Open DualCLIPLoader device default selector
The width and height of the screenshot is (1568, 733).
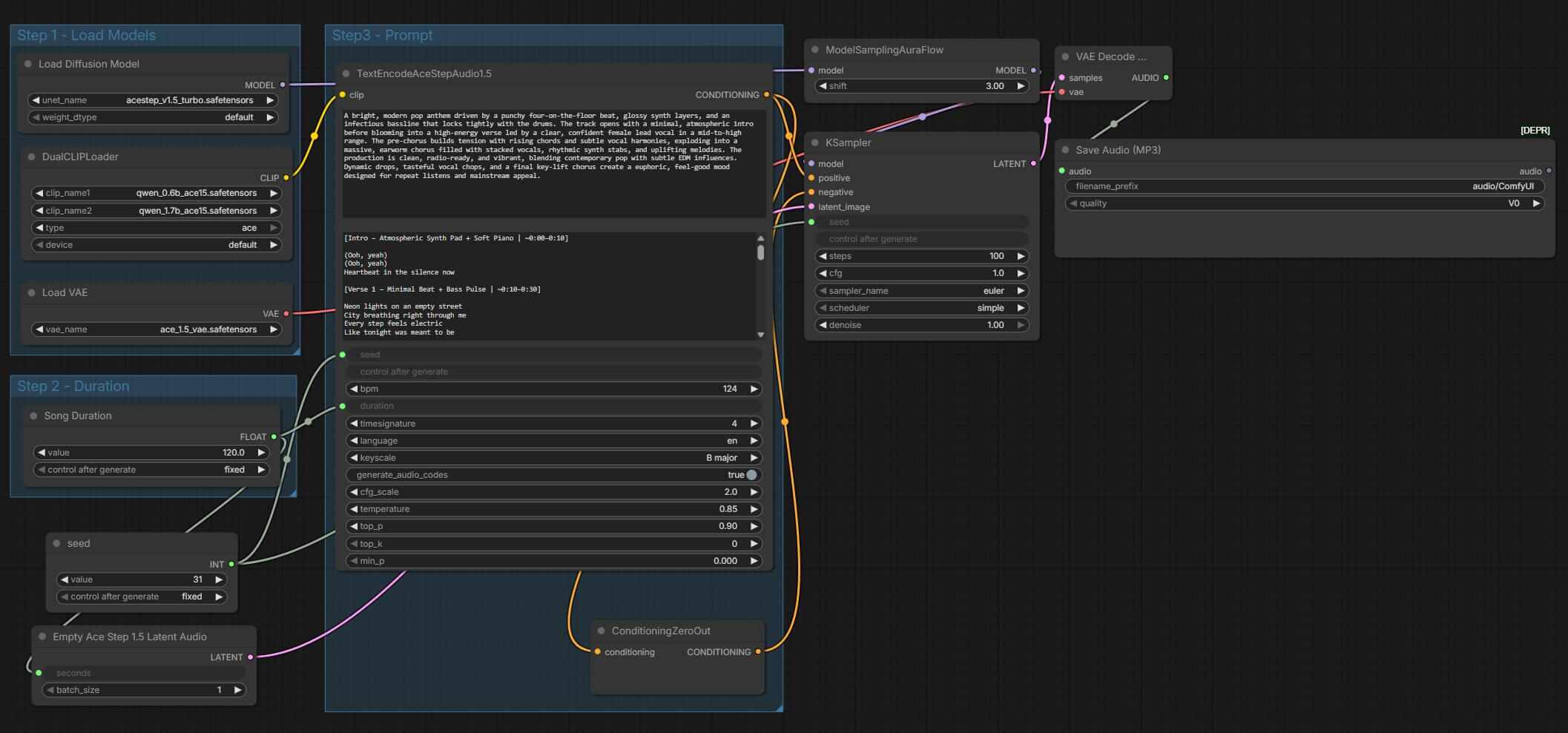[x=157, y=245]
